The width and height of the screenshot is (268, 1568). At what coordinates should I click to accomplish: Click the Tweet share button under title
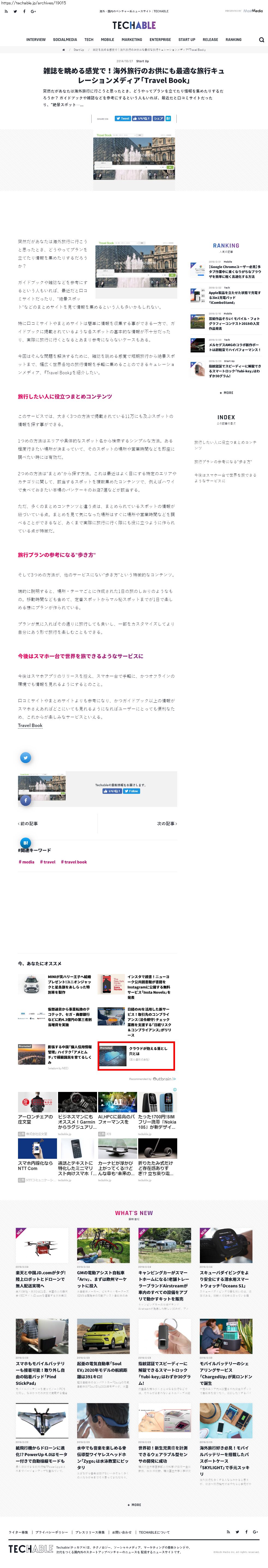[x=122, y=119]
